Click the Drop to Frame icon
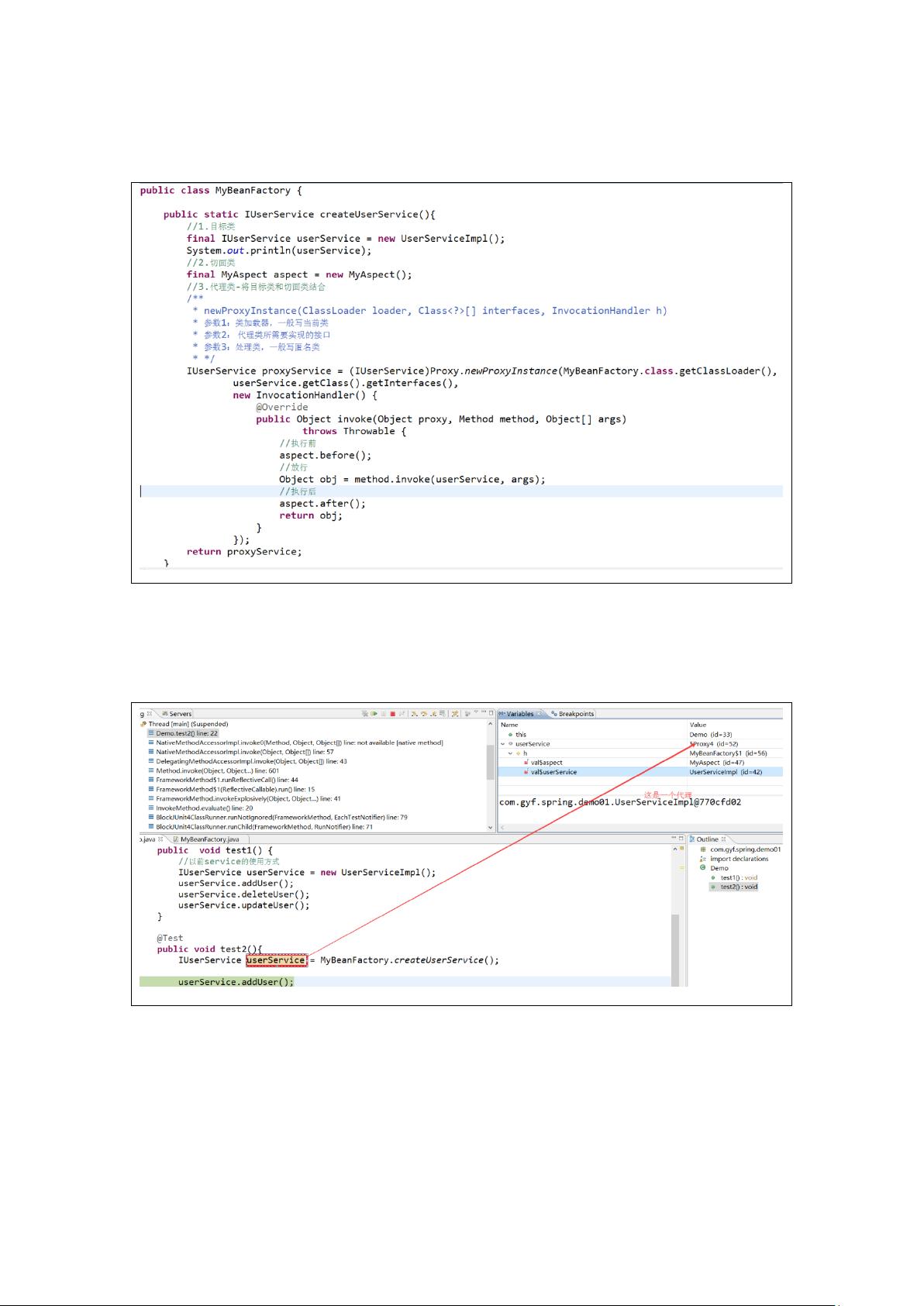The height and width of the screenshot is (1306, 924). click(443, 713)
